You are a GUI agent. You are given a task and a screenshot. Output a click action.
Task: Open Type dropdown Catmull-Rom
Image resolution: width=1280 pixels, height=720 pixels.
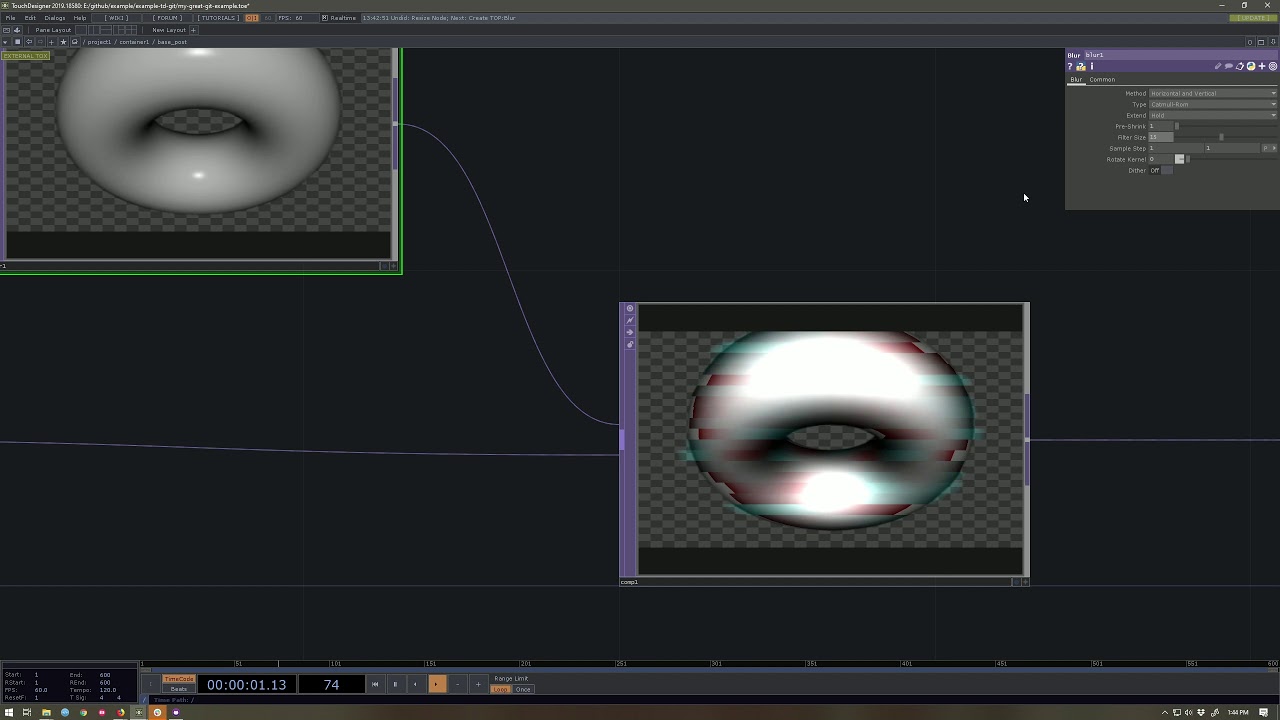click(1213, 104)
